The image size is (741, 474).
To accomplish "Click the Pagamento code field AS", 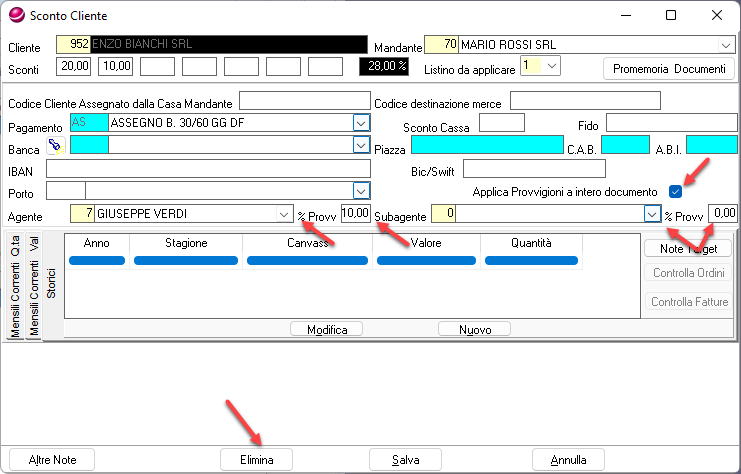I will pos(89,123).
